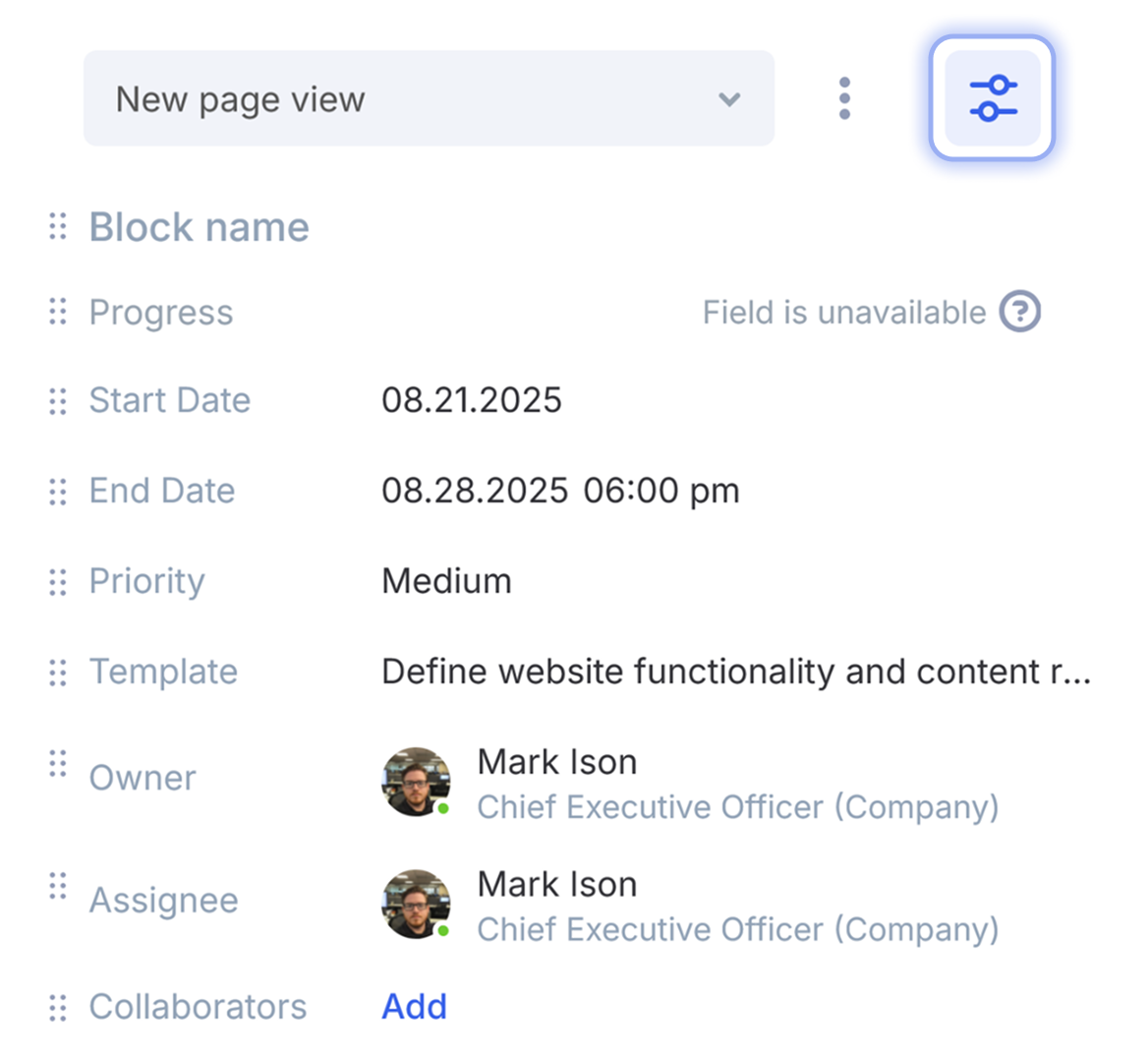This screenshot has width=1148, height=1058.
Task: Click the Assignee avatar photo
Action: [416, 904]
